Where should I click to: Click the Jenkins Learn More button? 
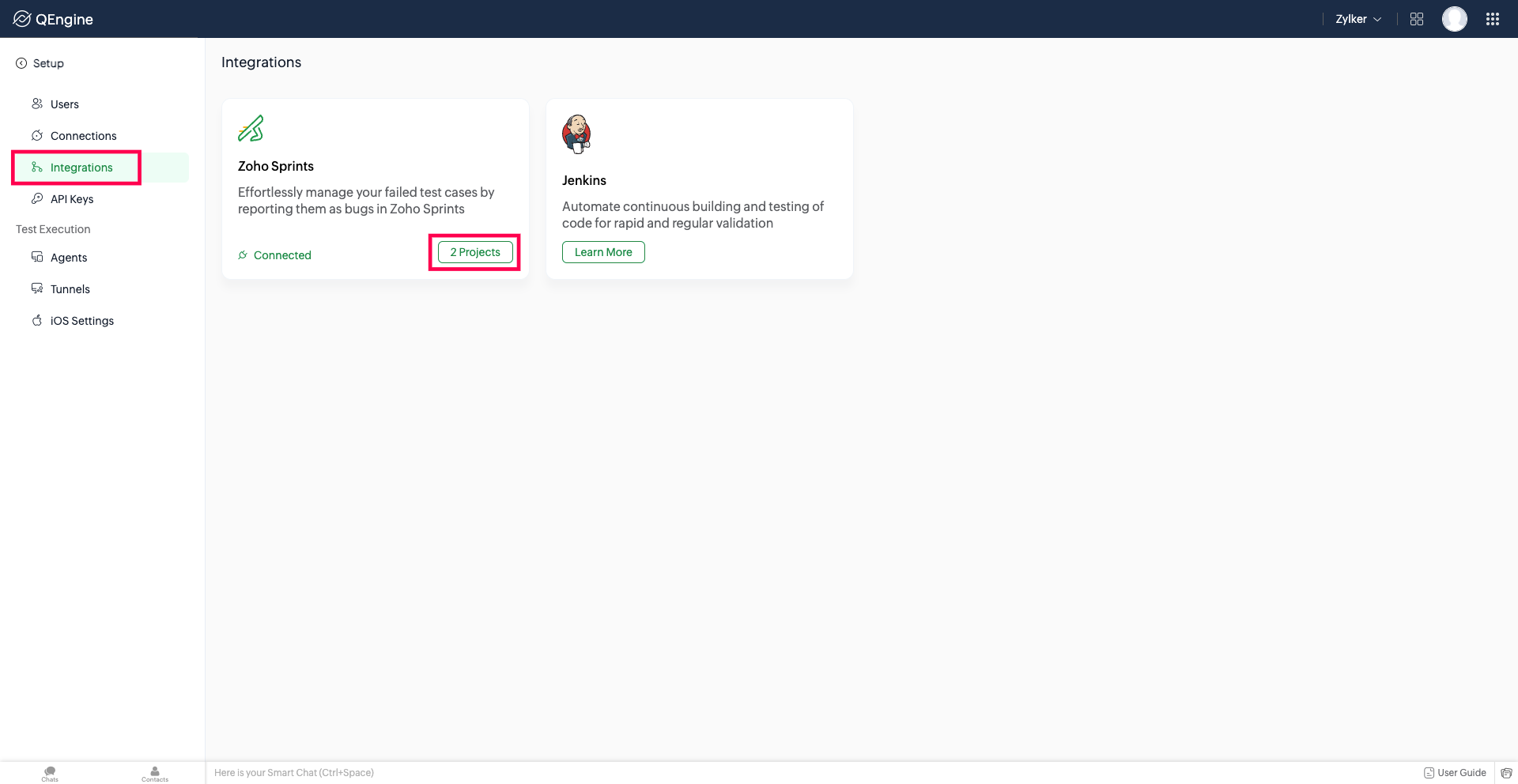pos(603,252)
